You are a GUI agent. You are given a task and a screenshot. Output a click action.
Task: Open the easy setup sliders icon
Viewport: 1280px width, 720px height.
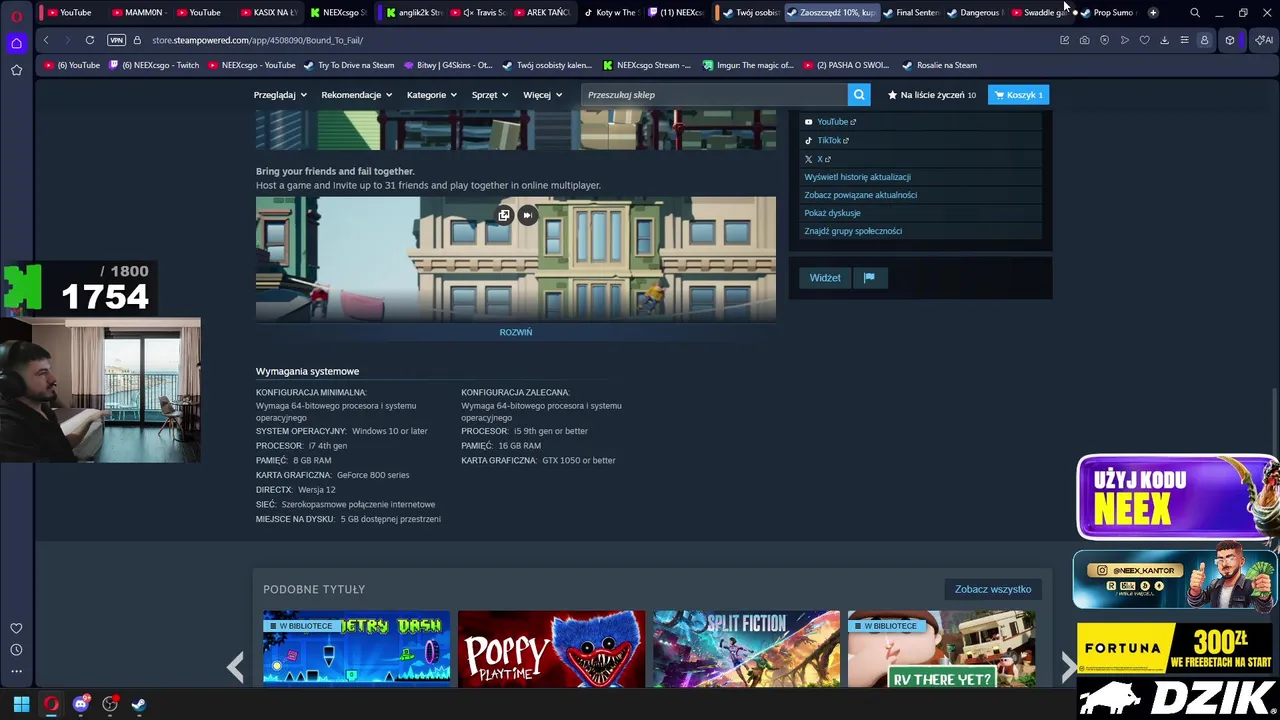pos(1184,40)
